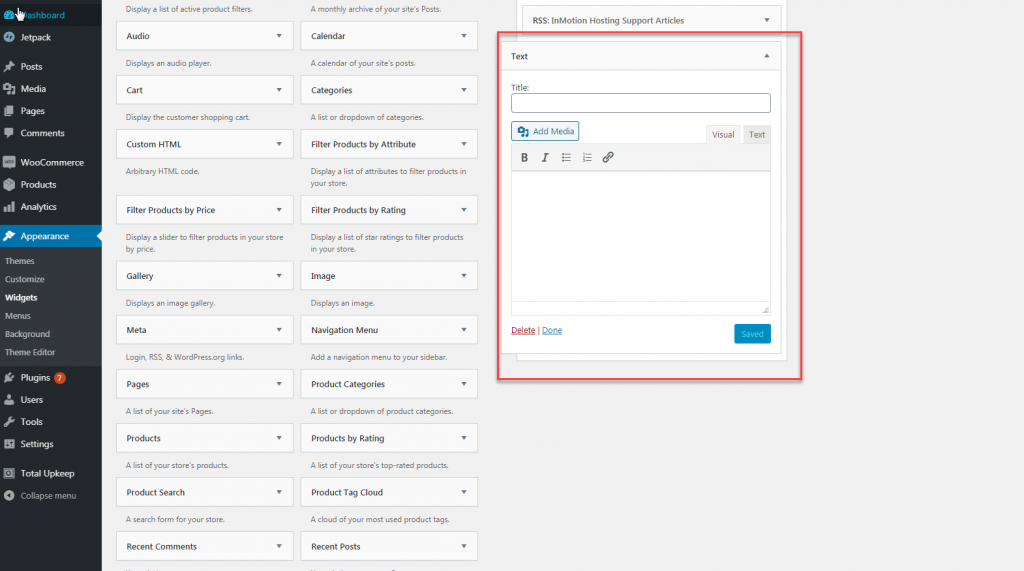1024x571 pixels.
Task: Click the widget Title input field
Action: click(x=640, y=103)
